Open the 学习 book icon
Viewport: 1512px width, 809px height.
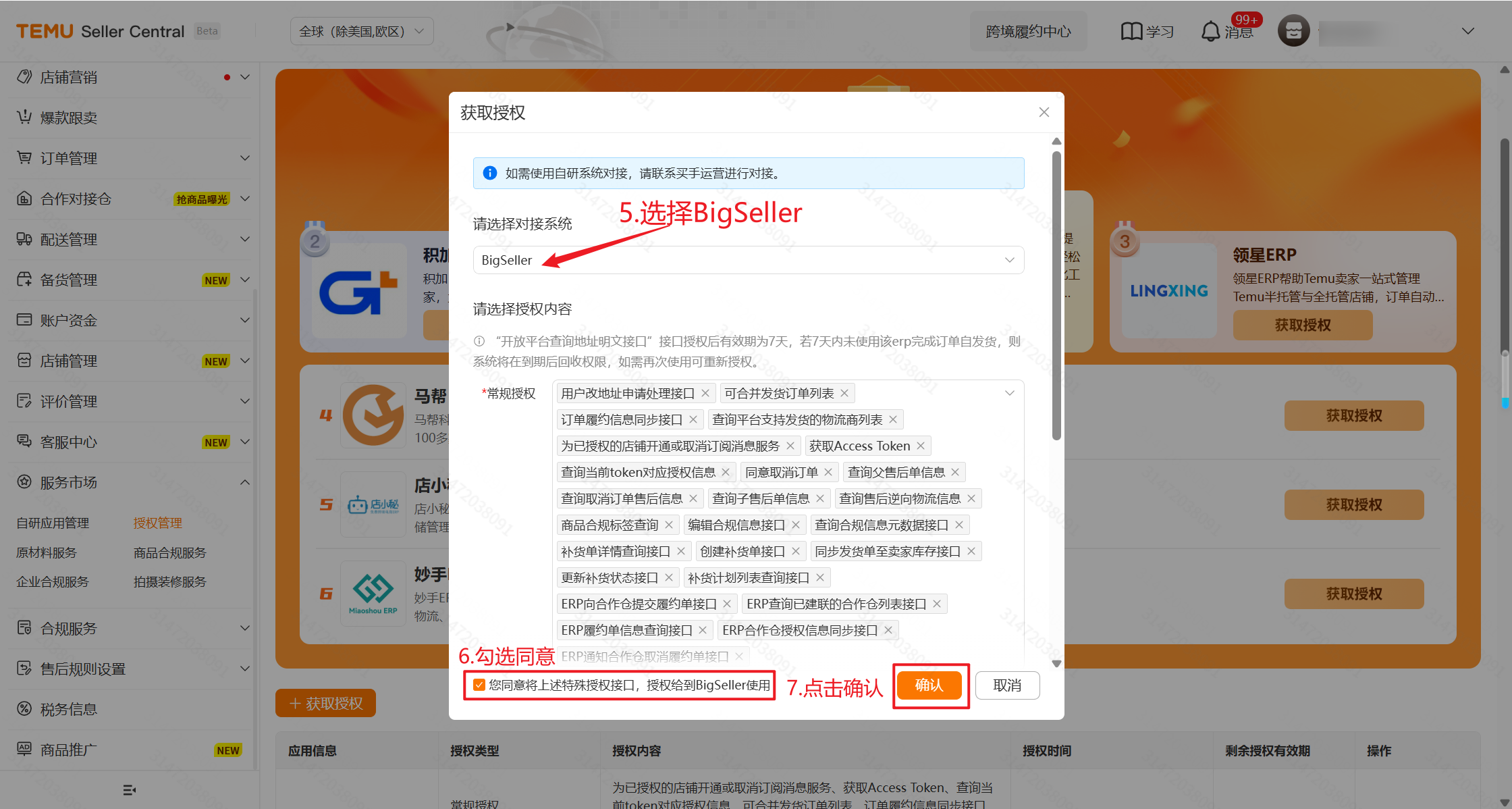[x=1131, y=32]
